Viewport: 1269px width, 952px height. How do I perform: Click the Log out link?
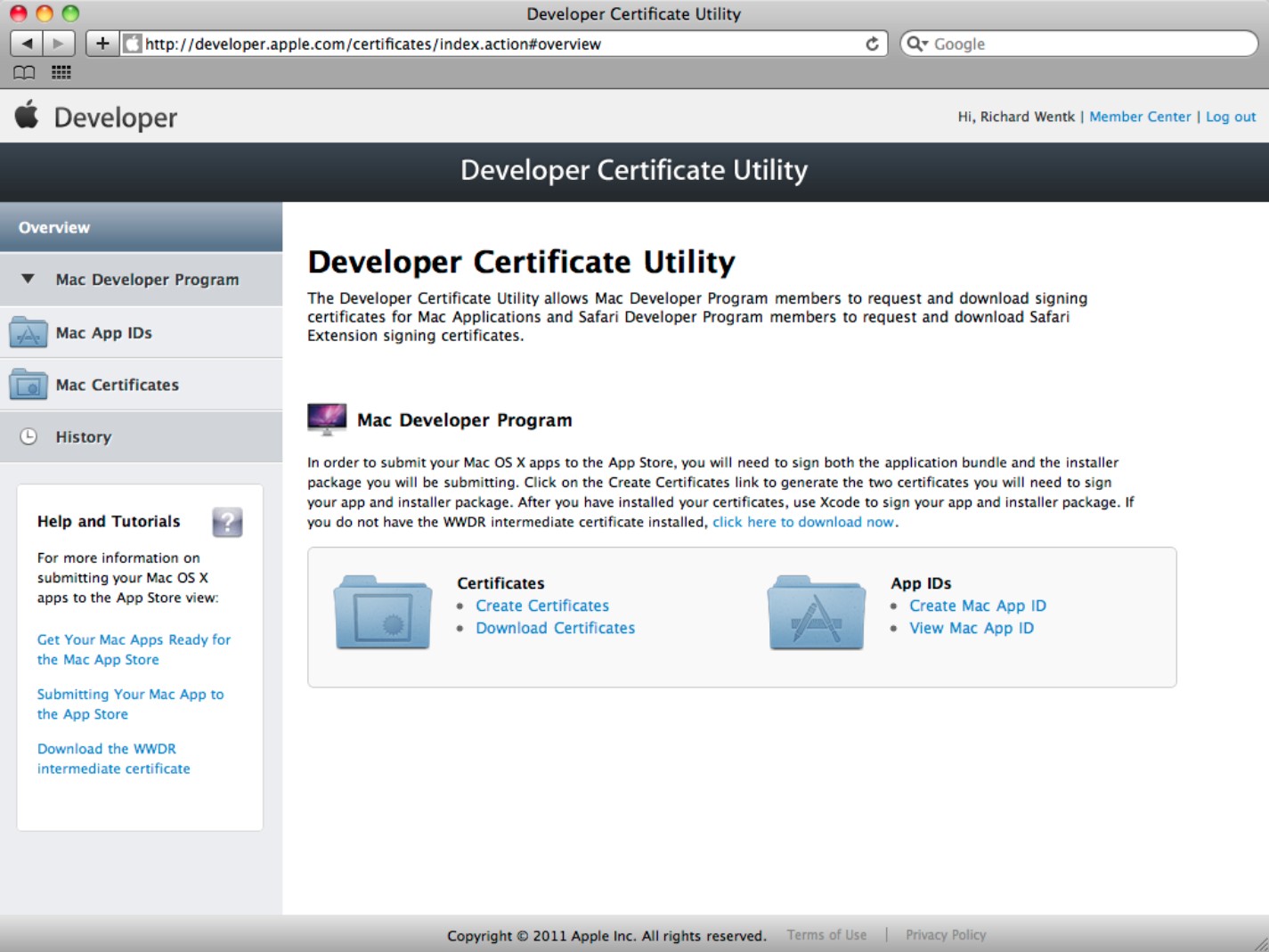pos(1231,117)
